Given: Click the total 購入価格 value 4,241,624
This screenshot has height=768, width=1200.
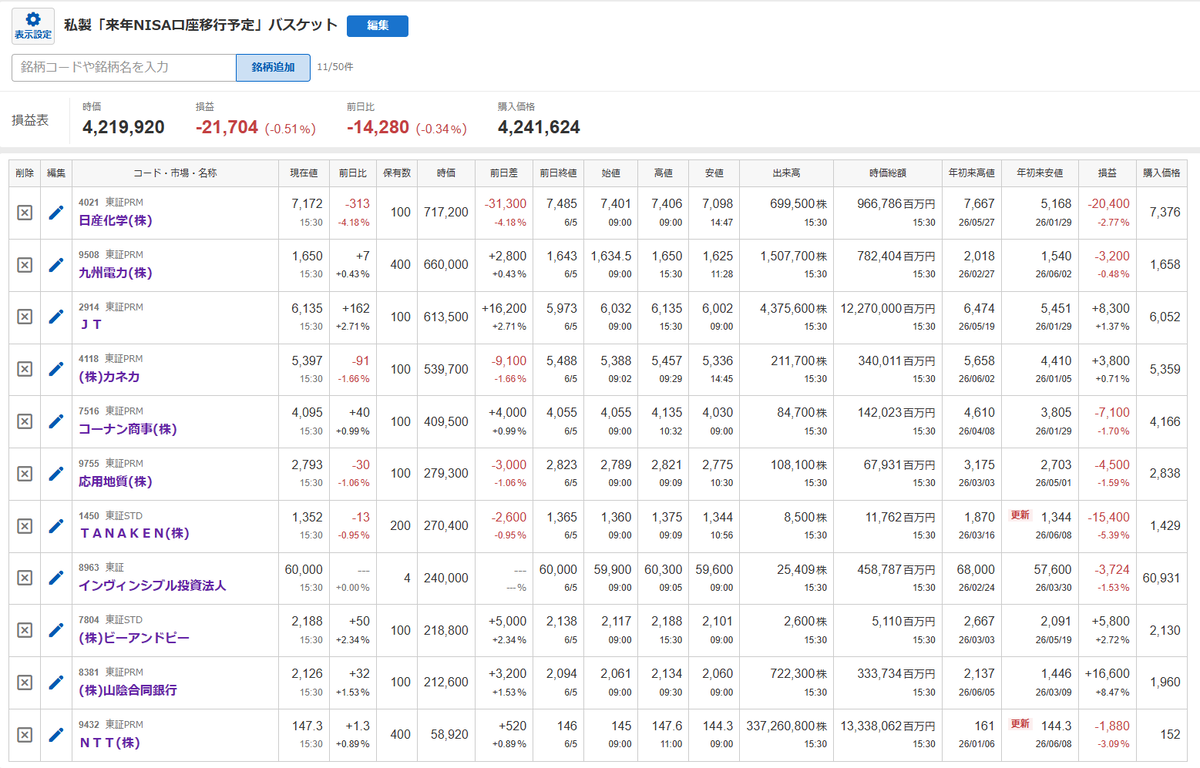Looking at the screenshot, I should point(539,127).
